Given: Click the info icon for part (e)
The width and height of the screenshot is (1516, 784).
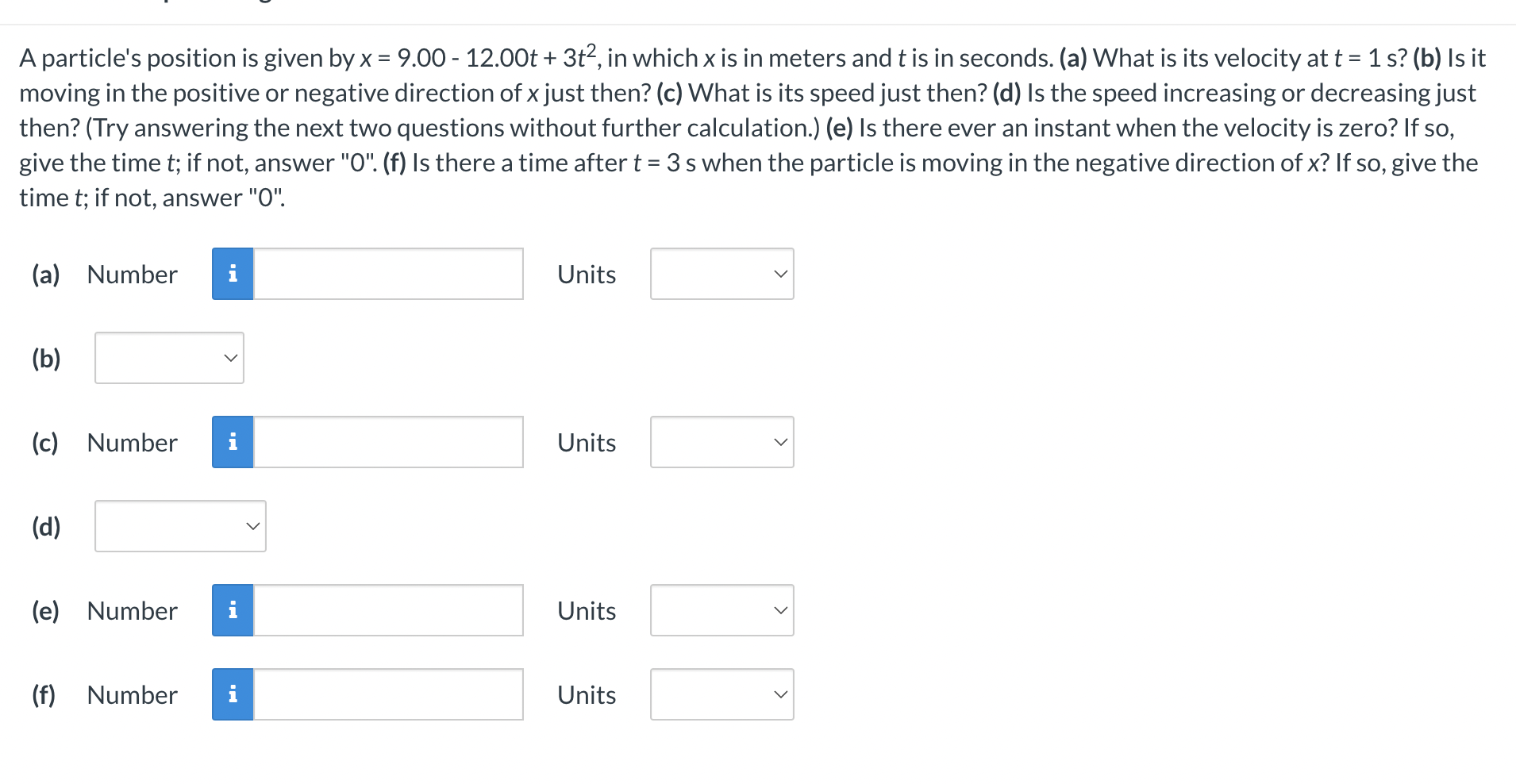Looking at the screenshot, I should [x=232, y=609].
